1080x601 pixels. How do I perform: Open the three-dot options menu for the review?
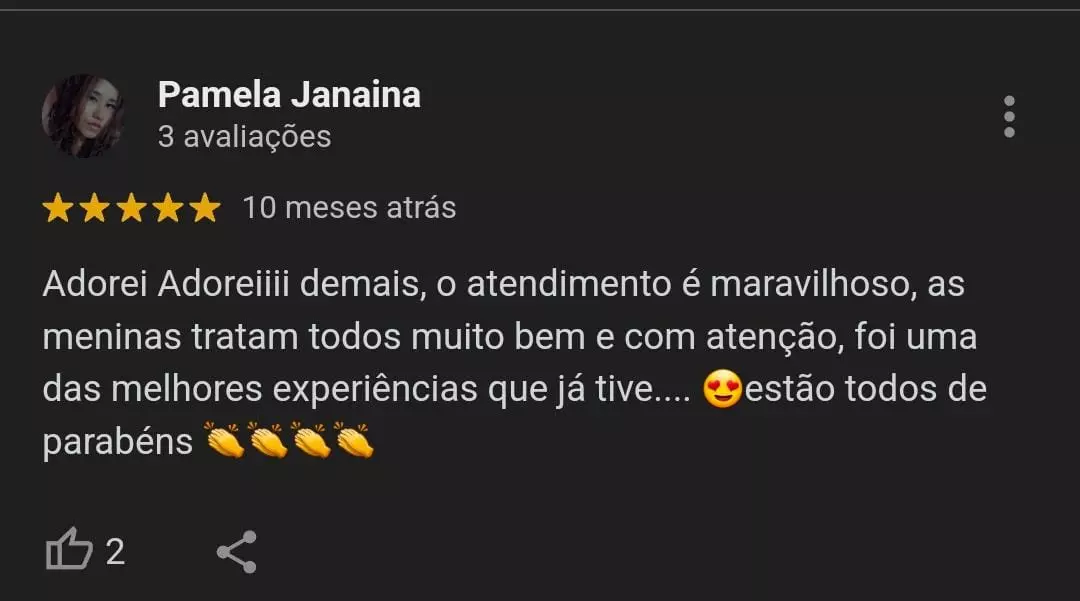(x=1009, y=116)
